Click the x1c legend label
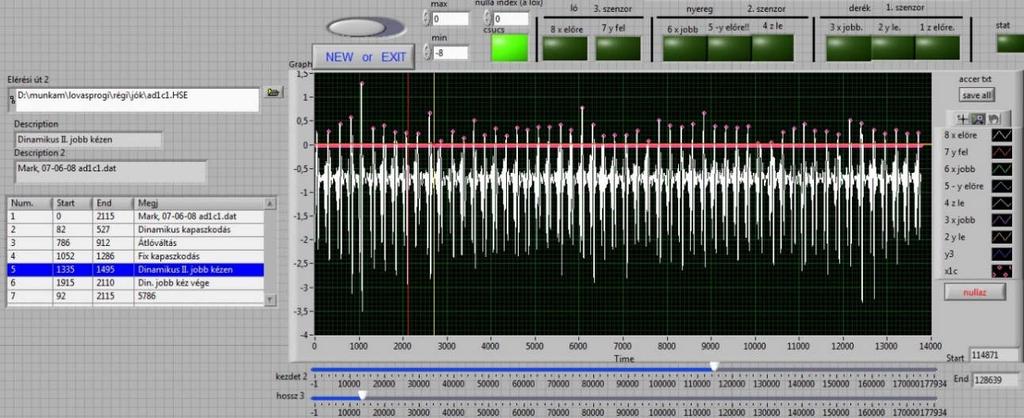The image size is (1024, 418). [952, 271]
